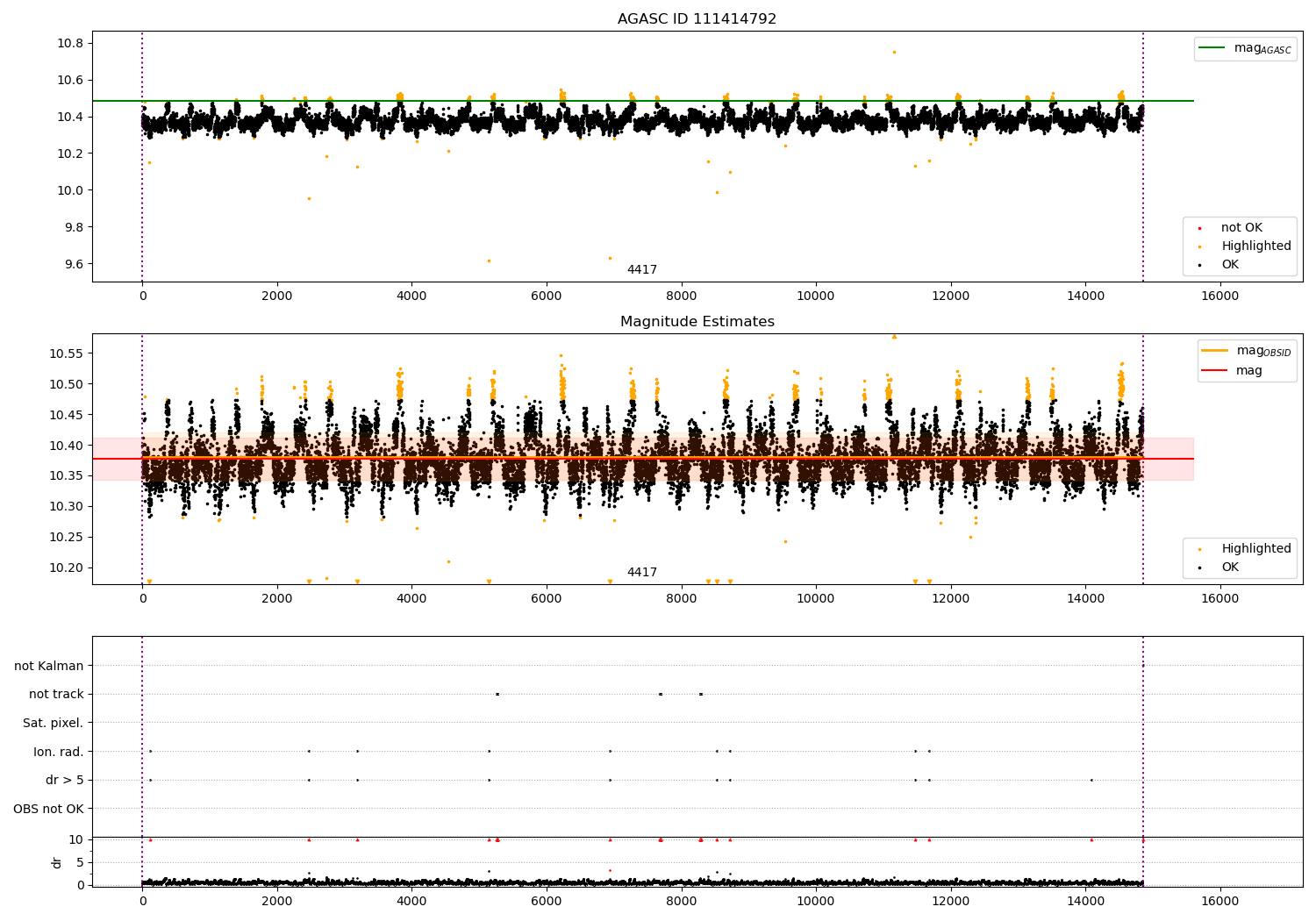This screenshot has width=1316, height=921.
Task: Click the 'dr' axis label of bottom plot
Action: pyautogui.click(x=57, y=862)
